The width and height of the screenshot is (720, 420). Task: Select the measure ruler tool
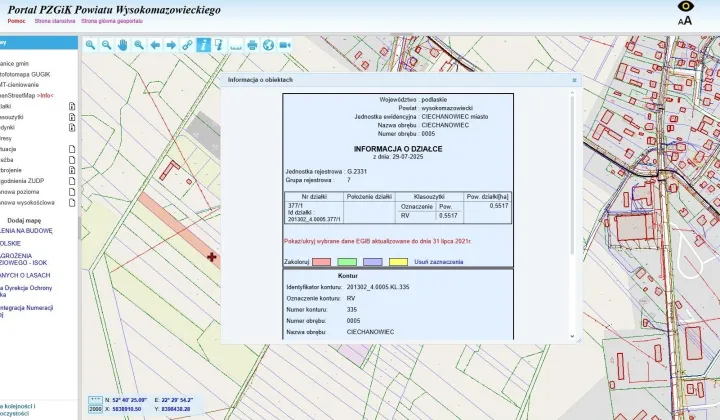coord(236,45)
